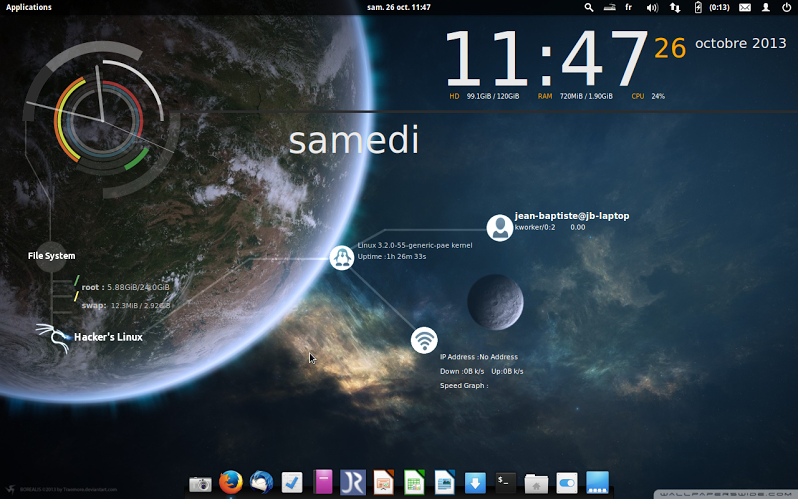The image size is (798, 499).
Task: Click the date and time in top panel
Action: tap(399, 7)
